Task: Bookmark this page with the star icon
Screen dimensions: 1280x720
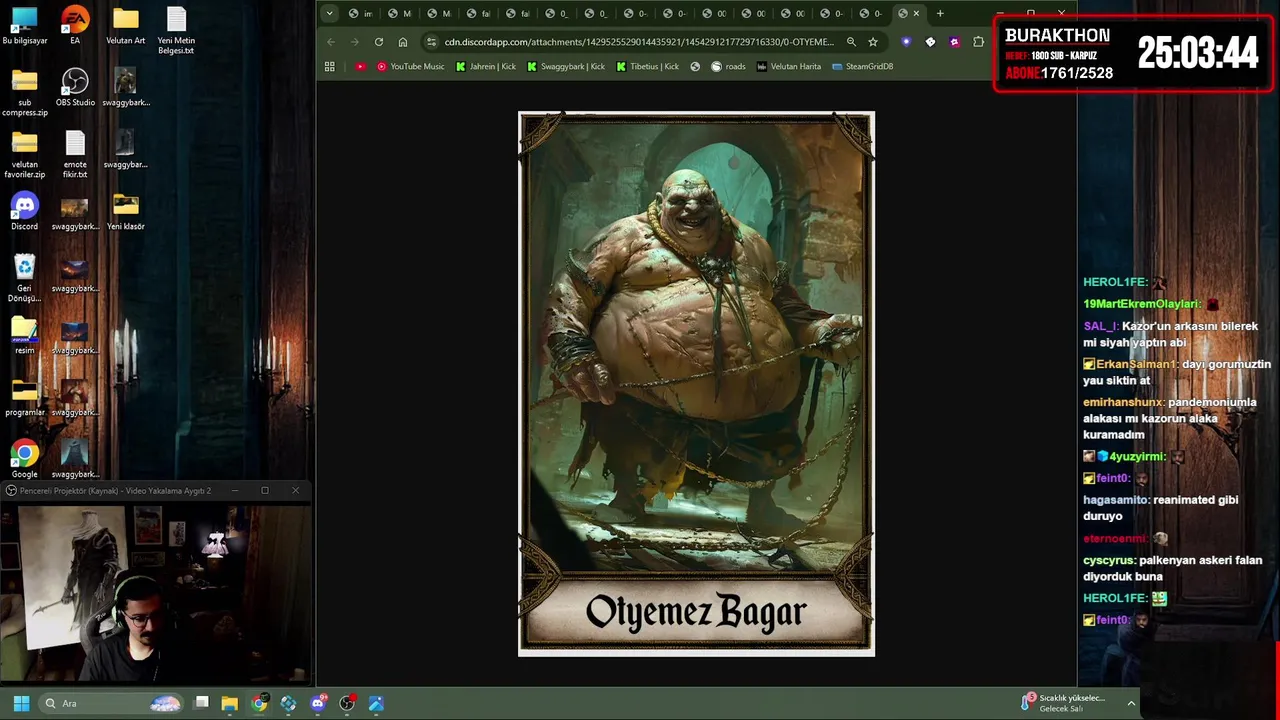Action: pyautogui.click(x=873, y=42)
